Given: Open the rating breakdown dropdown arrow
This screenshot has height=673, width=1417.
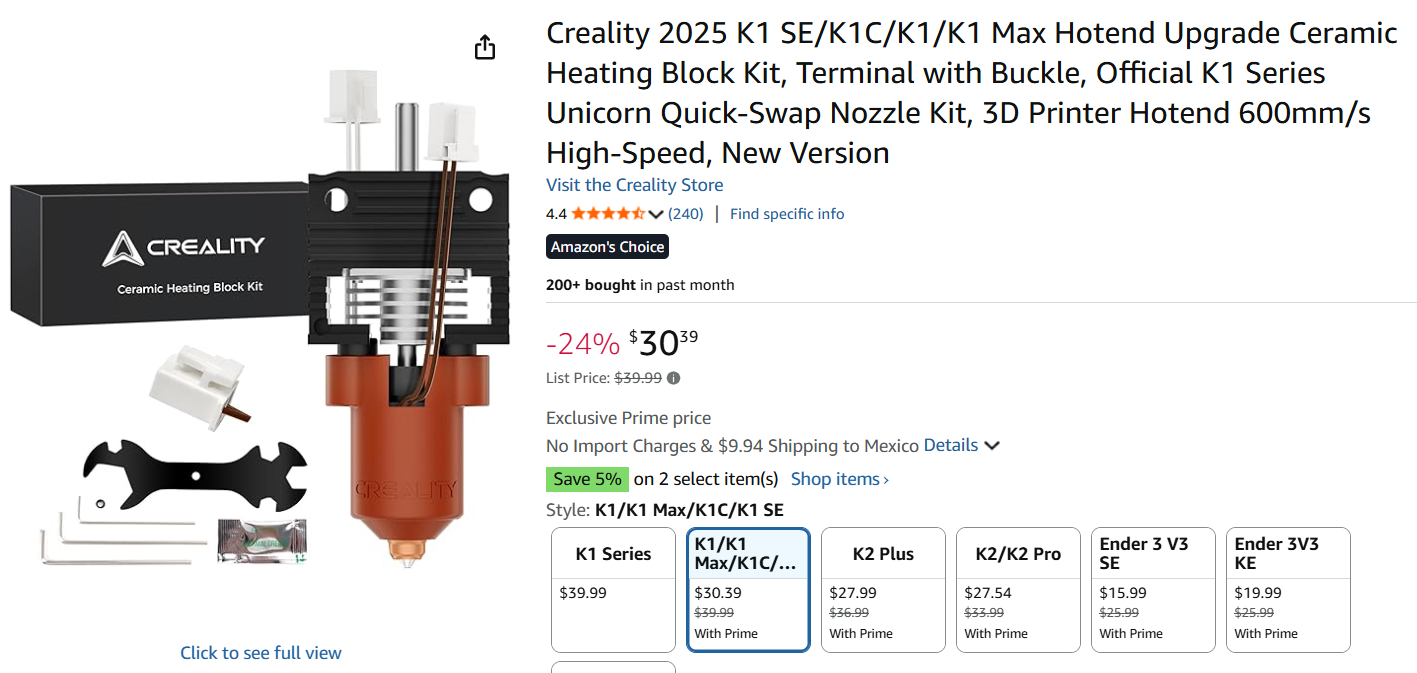Looking at the screenshot, I should pyautogui.click(x=656, y=214).
